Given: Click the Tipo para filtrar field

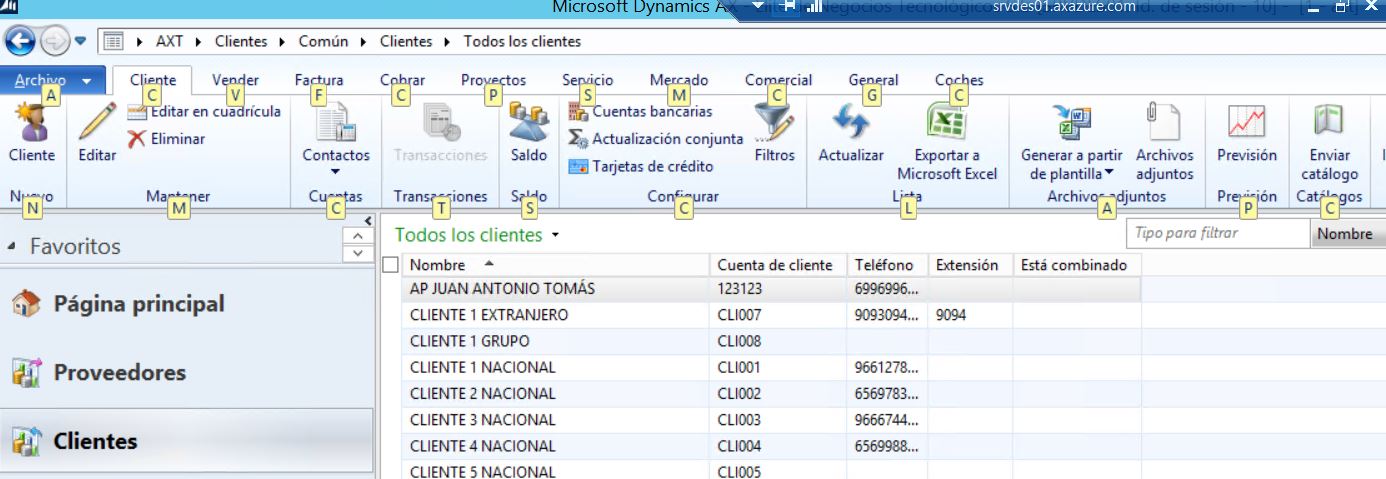Looking at the screenshot, I should click(1218, 233).
